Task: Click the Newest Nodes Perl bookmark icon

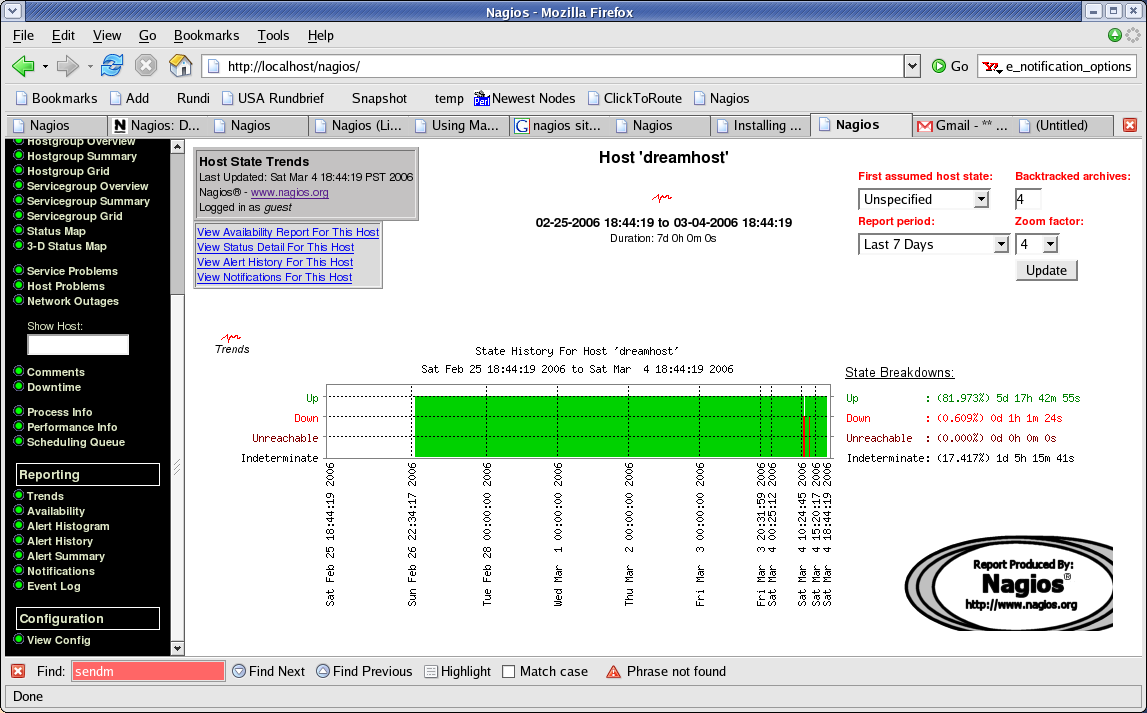Action: (481, 98)
